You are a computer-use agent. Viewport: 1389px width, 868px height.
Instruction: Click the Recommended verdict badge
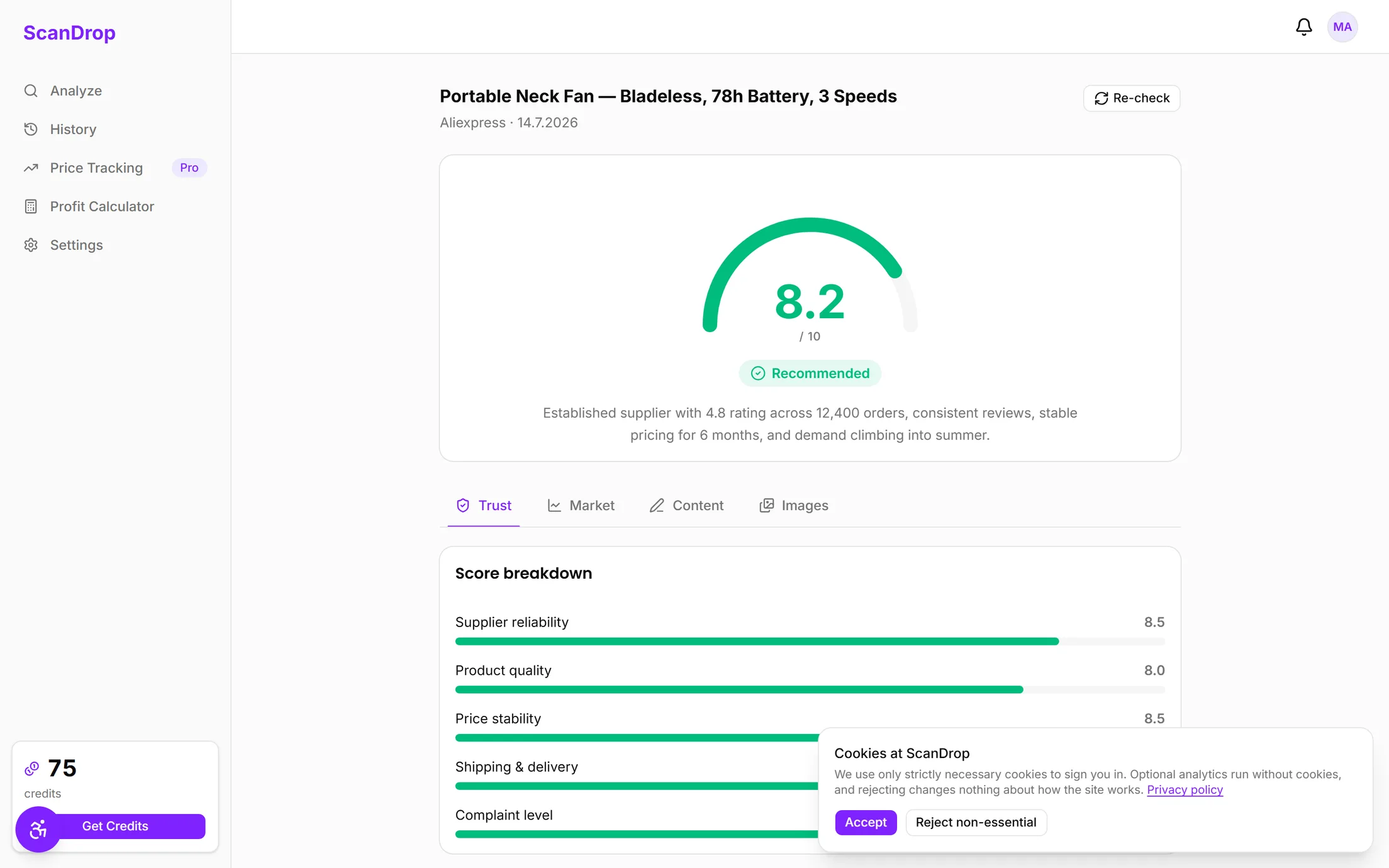click(810, 374)
